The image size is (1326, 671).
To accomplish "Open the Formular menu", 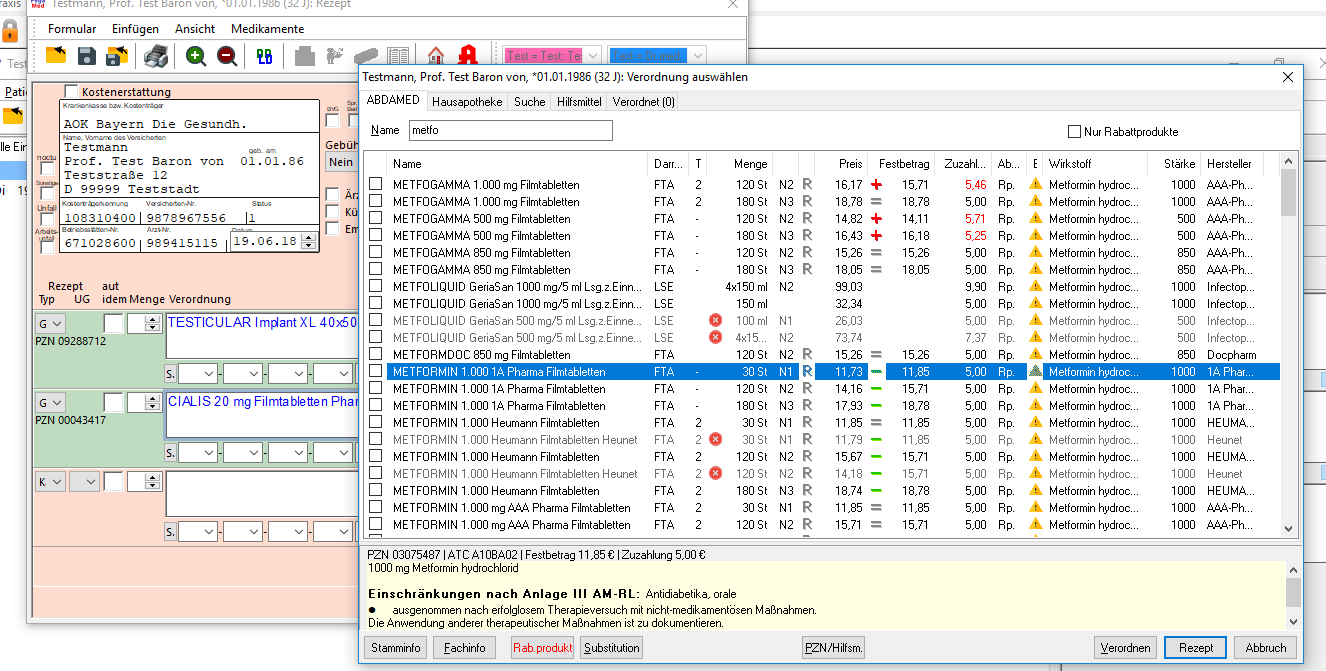I will pyautogui.click(x=72, y=29).
